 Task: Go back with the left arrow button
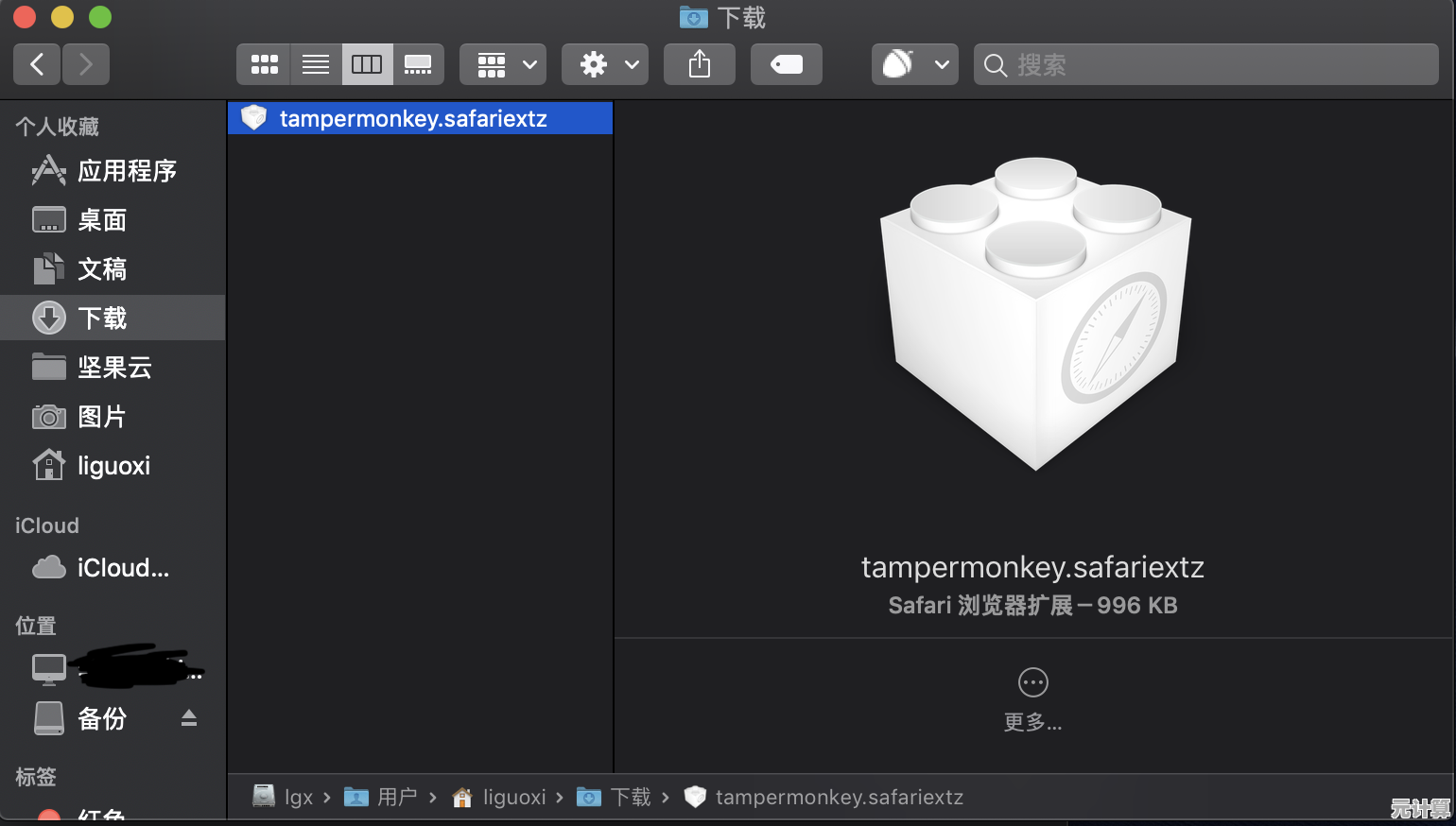tap(37, 64)
